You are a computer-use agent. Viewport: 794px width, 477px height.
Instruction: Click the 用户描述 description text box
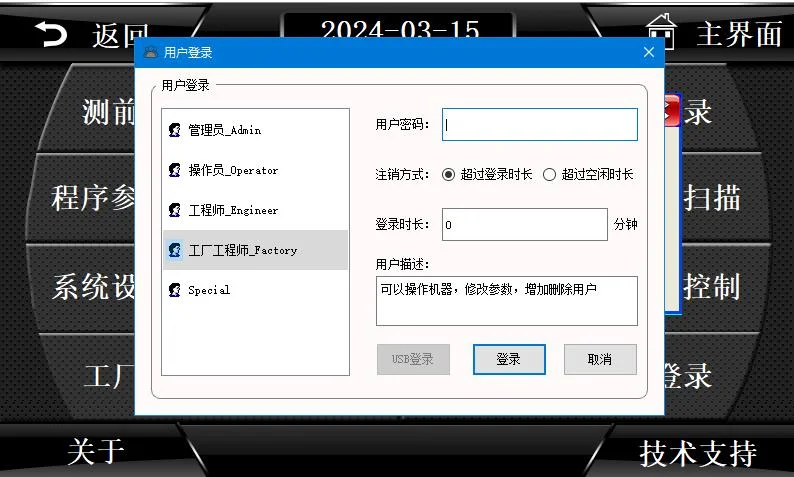(506, 301)
